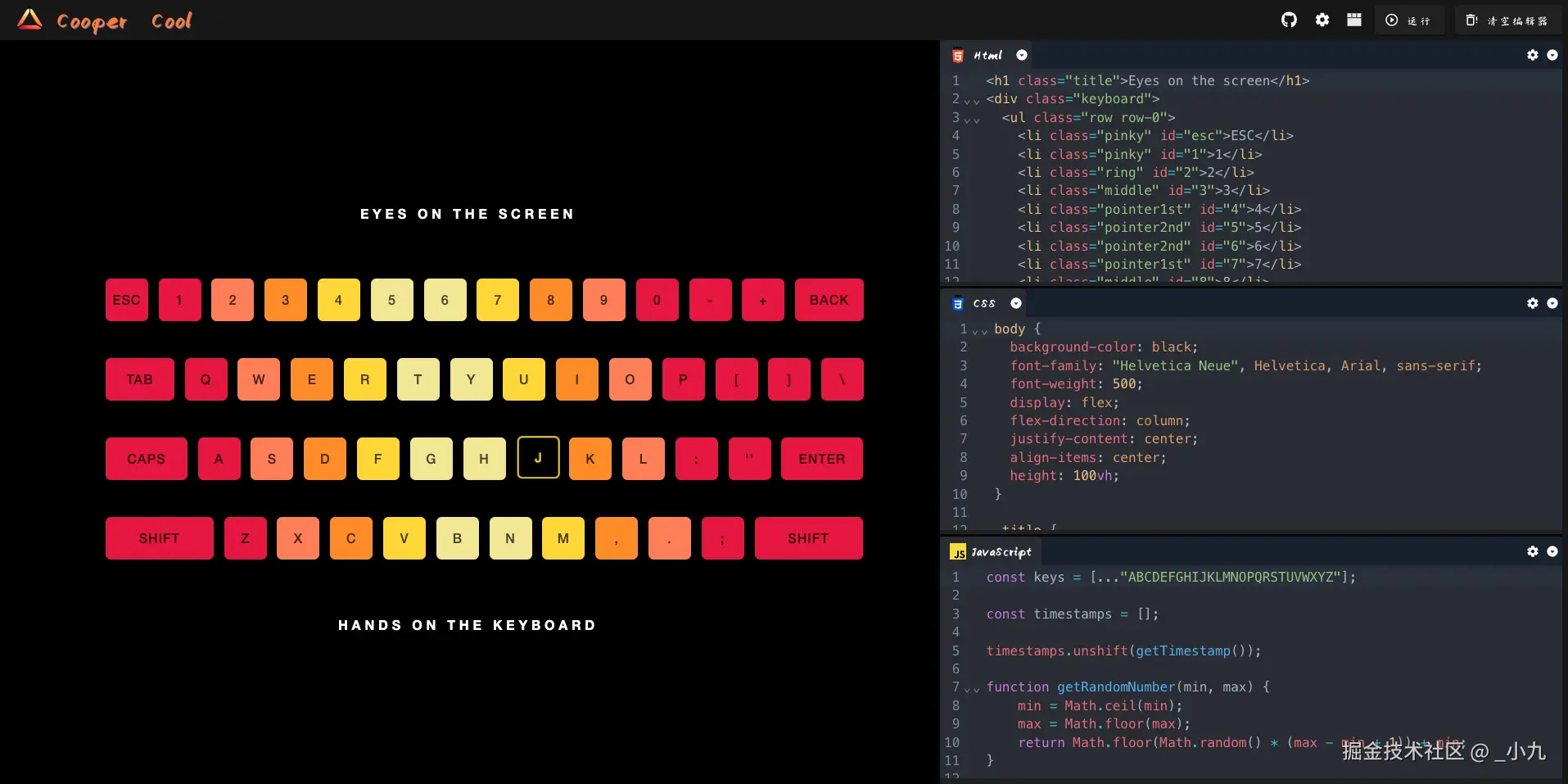Screen dimensions: 1568x784
Task: Click the W key on the preview keyboard
Action: pos(259,379)
